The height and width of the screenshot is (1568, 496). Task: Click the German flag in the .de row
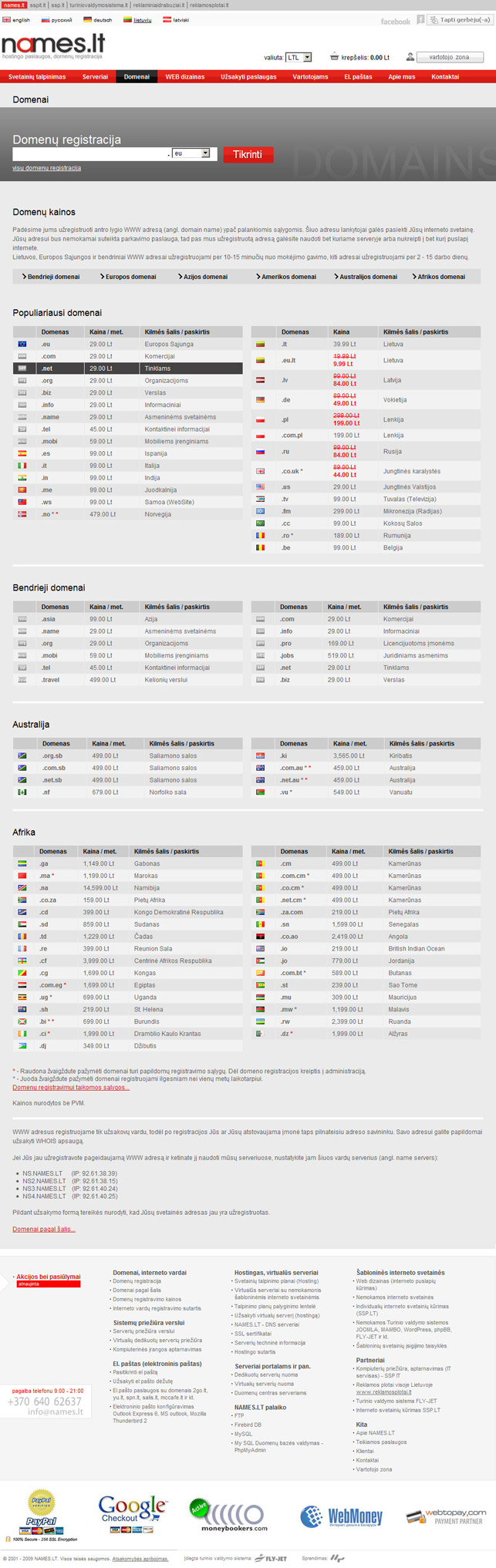(x=261, y=399)
